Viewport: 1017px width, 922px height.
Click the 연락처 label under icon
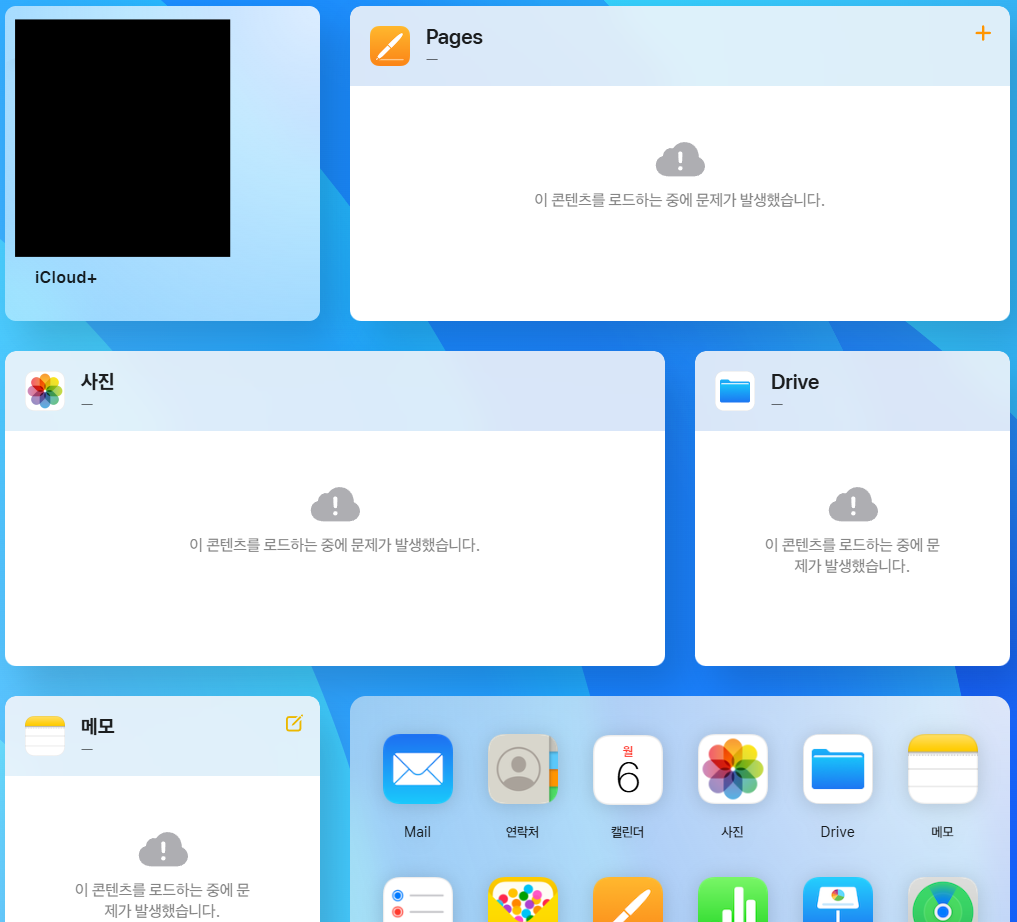click(522, 832)
